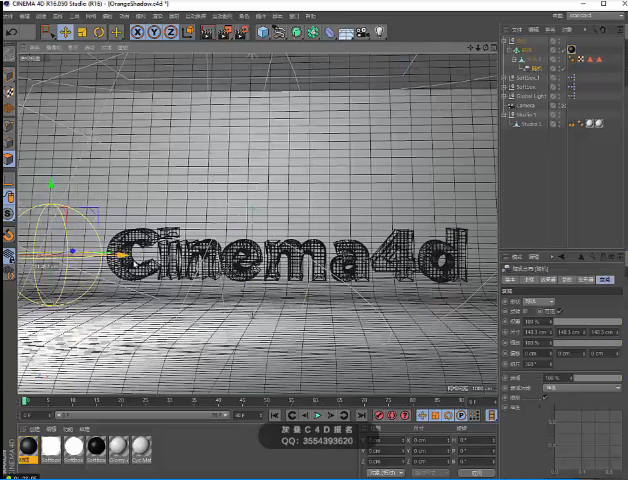Open the Standard layout dropdown
The height and width of the screenshot is (480, 628).
595,16
